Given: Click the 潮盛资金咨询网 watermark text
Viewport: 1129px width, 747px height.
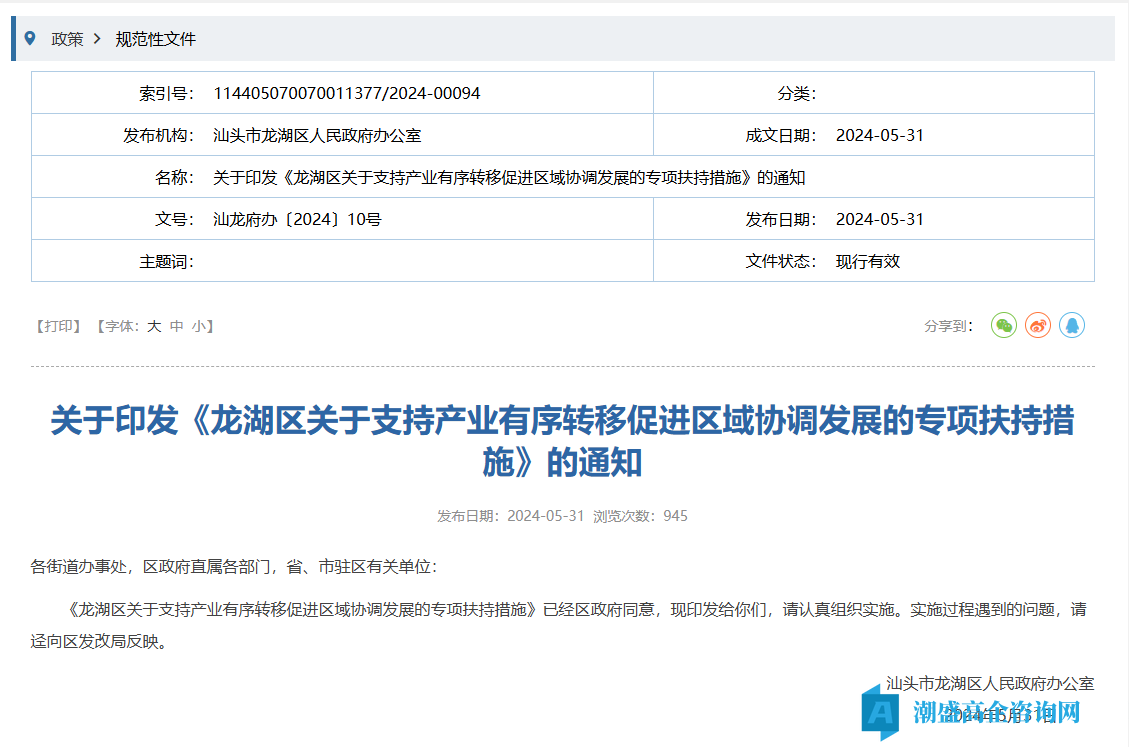Looking at the screenshot, I should [x=996, y=712].
